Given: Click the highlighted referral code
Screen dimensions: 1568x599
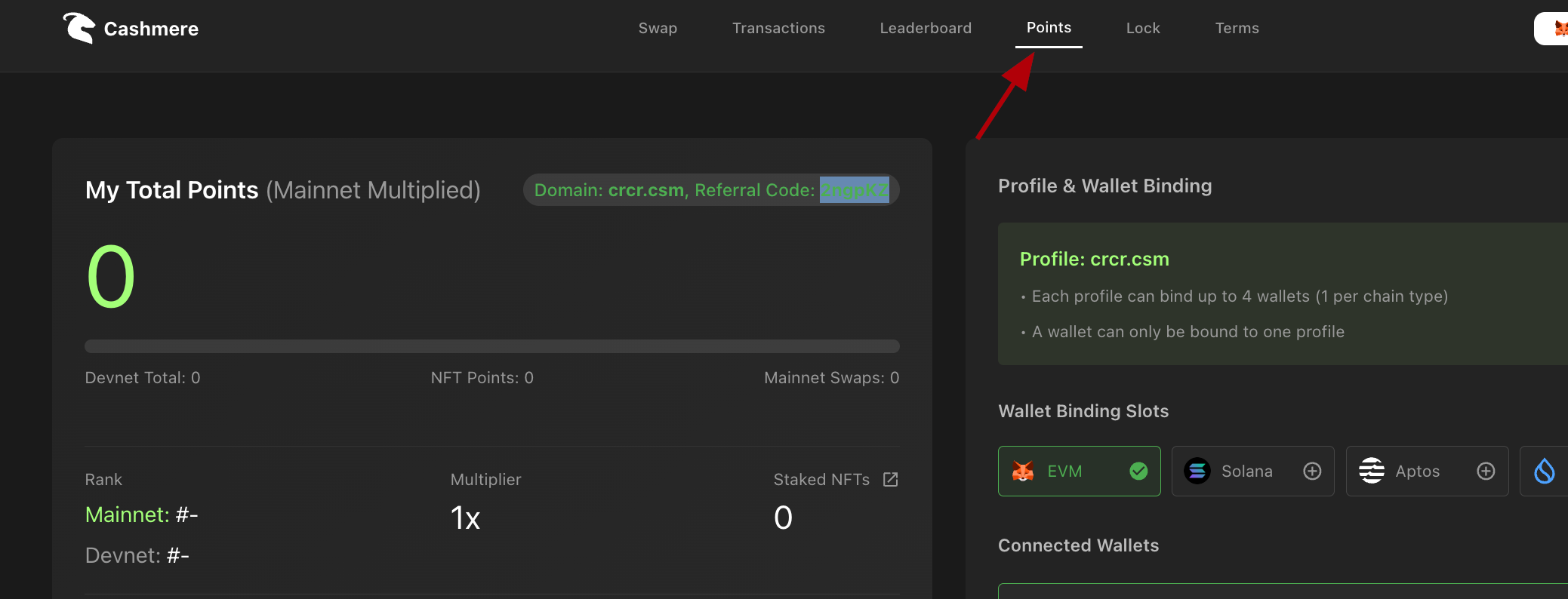Looking at the screenshot, I should tap(855, 190).
